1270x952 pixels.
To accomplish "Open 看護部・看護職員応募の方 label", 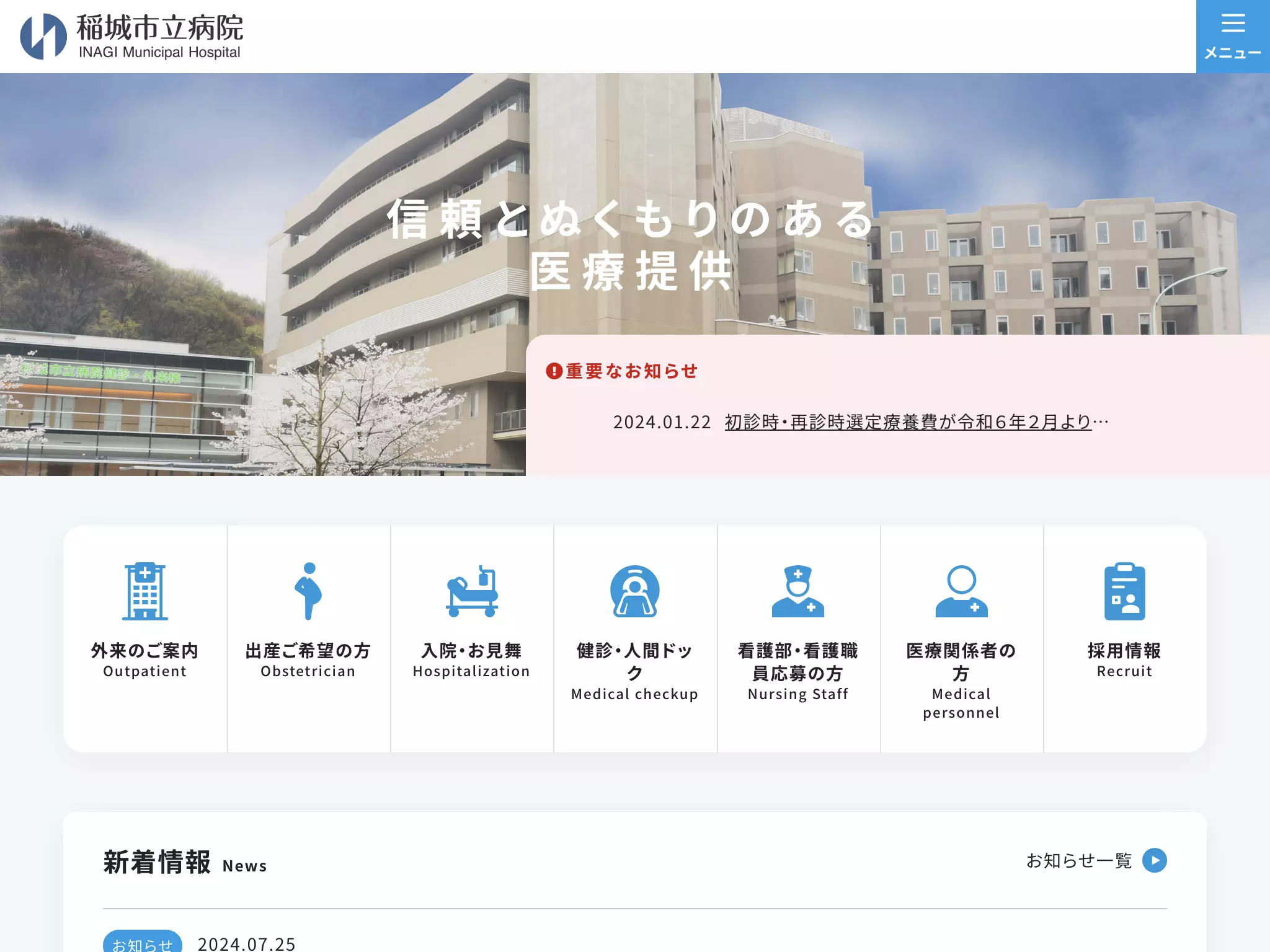I will click(798, 661).
